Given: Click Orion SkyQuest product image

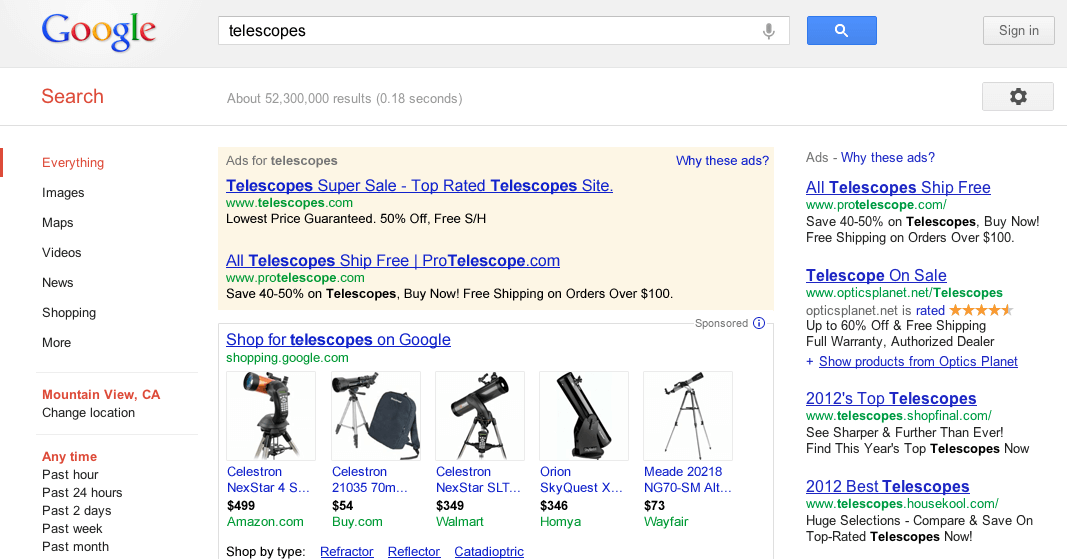Looking at the screenshot, I should (x=584, y=415).
